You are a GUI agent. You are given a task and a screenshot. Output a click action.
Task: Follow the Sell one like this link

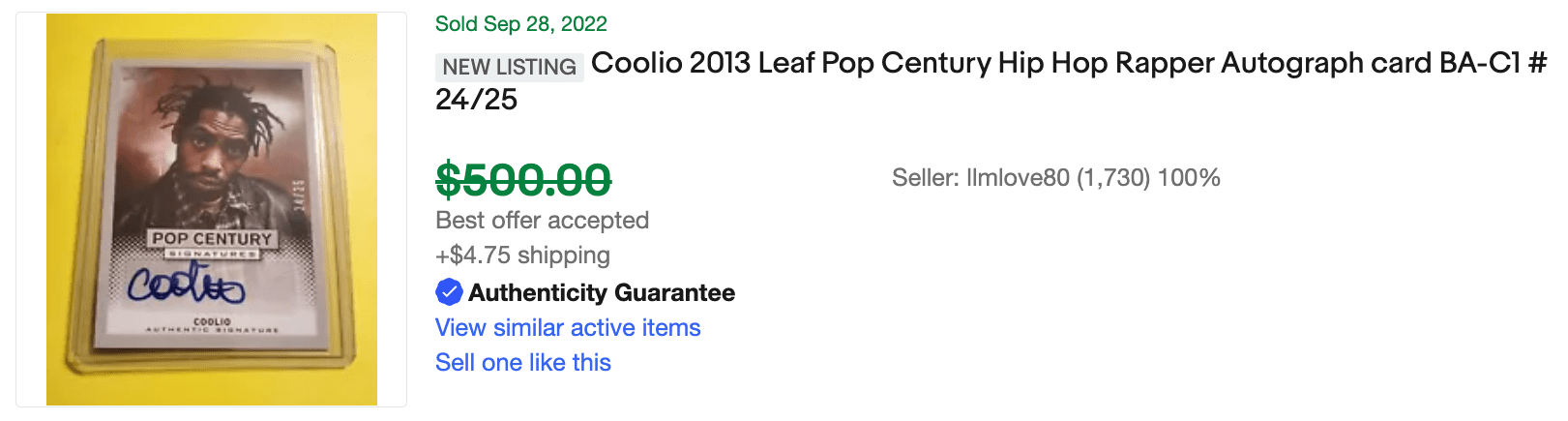523,362
